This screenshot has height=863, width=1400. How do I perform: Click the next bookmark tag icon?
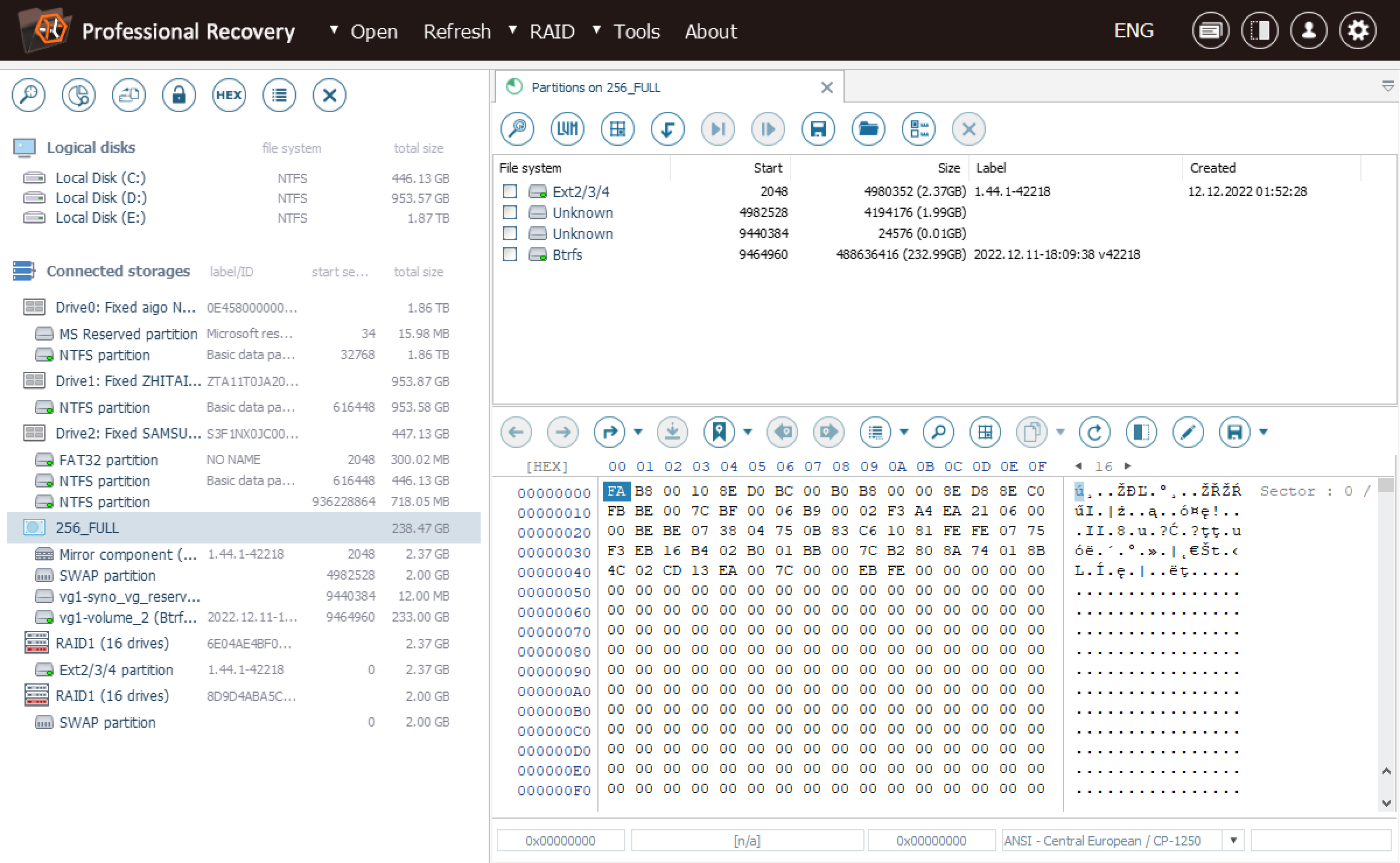[829, 432]
